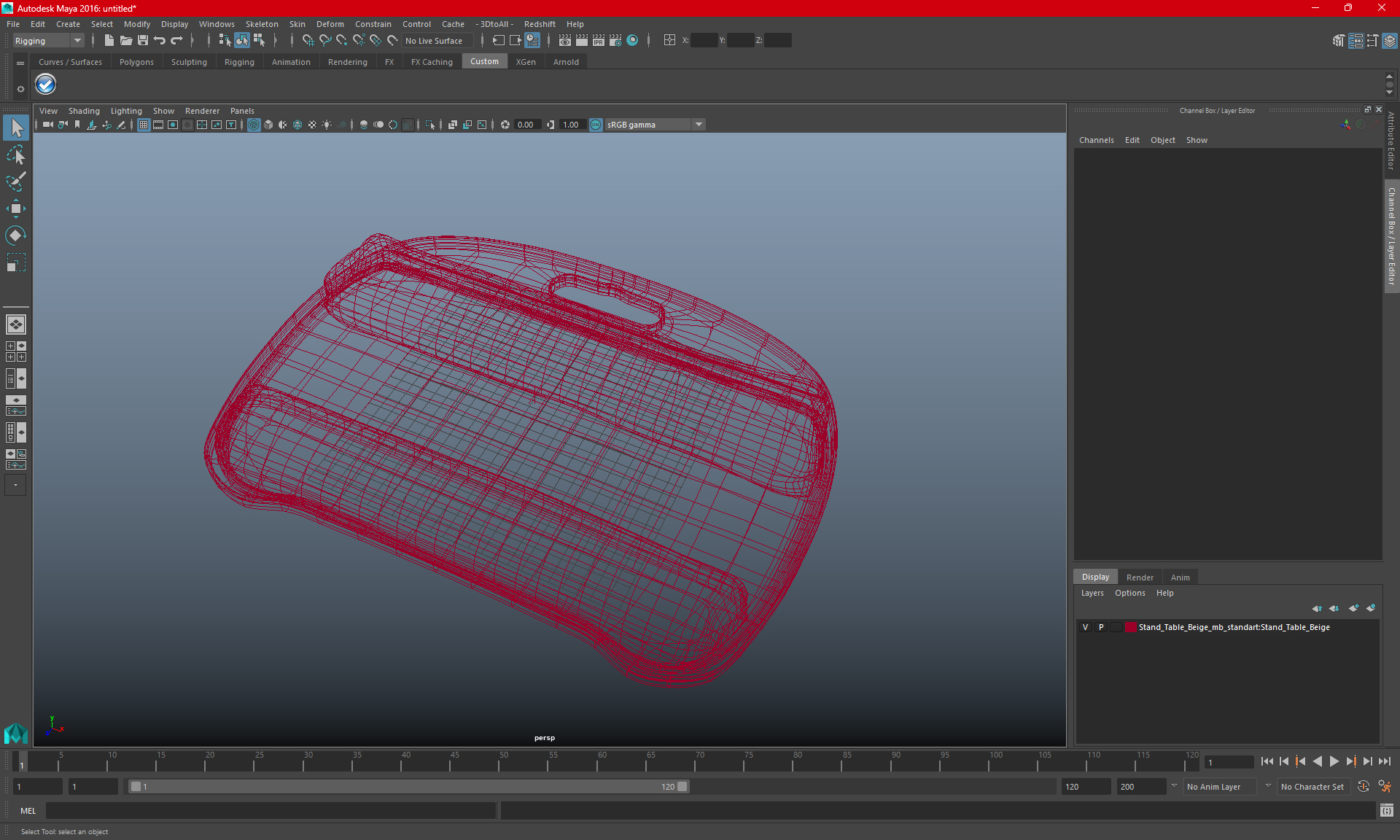
Task: Open Render Settings clapper-with-gear icon
Action: pos(615,41)
